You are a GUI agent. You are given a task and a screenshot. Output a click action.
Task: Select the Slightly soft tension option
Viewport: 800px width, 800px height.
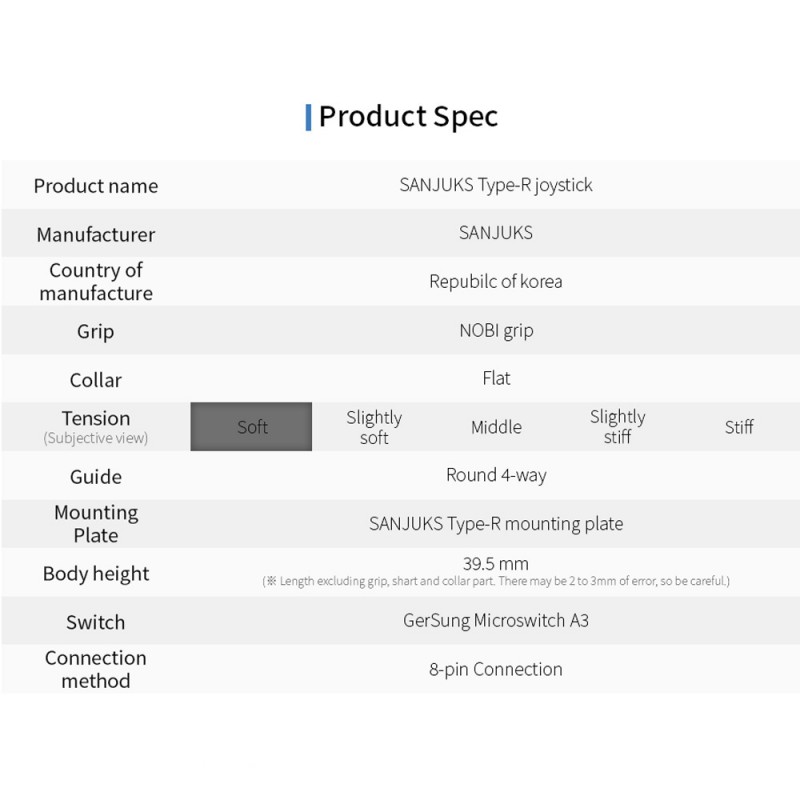point(374,427)
